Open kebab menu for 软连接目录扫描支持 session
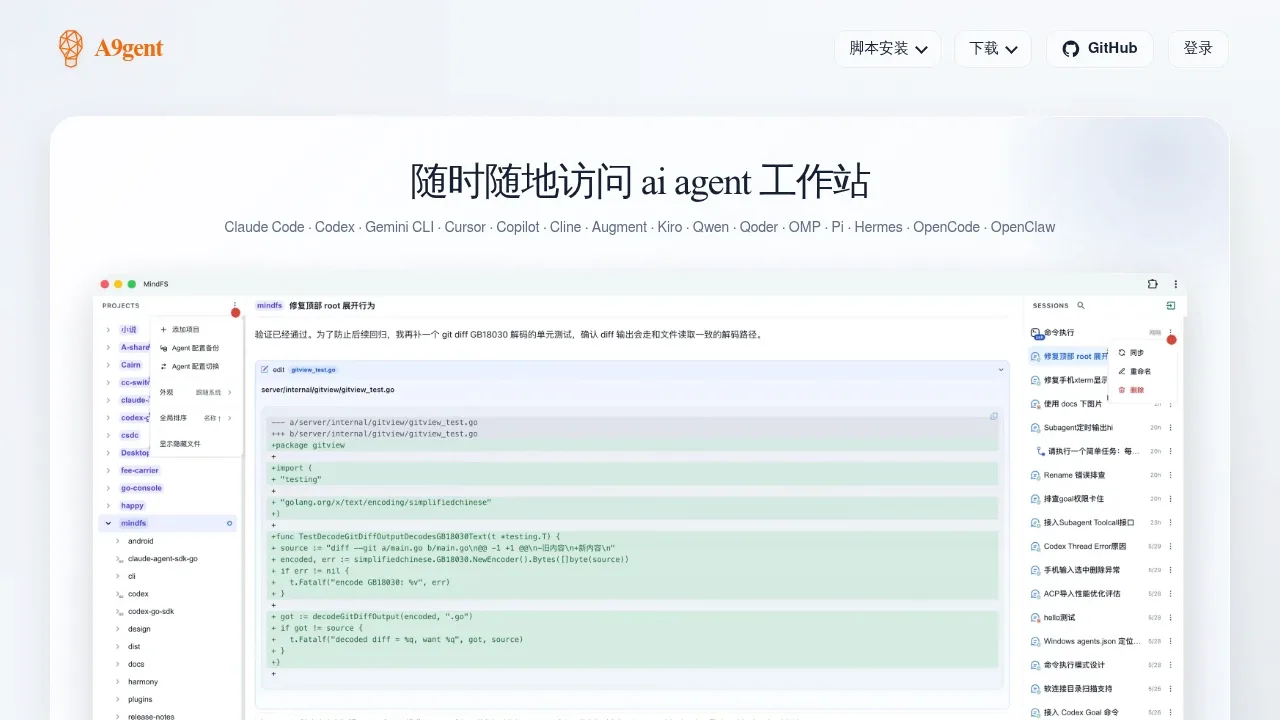Screen dimensions: 1280x720 pyautogui.click(x=1171, y=689)
